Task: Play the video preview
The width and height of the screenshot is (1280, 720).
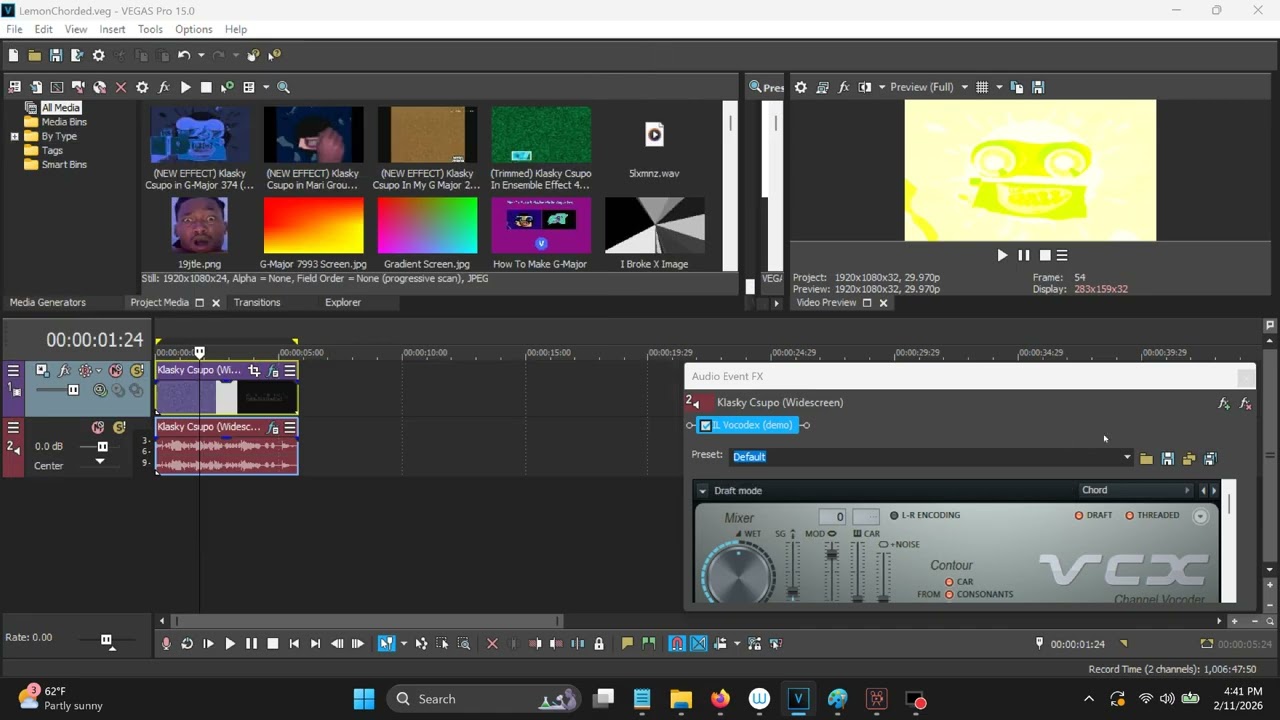Action: pyautogui.click(x=1002, y=255)
